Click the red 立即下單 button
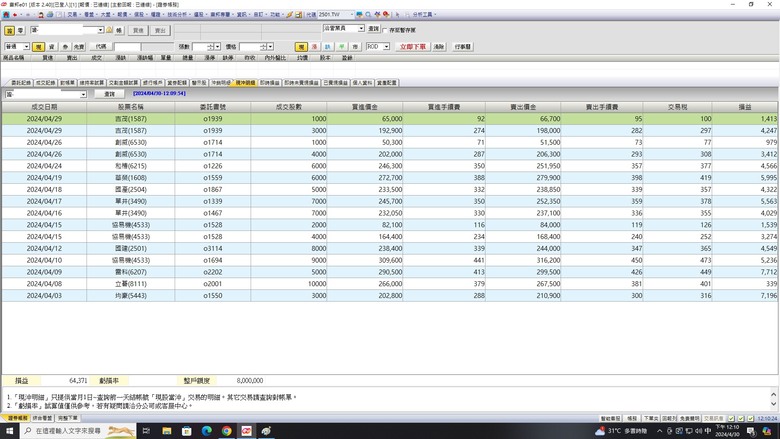Screen dimensions: 780x439 413,47
